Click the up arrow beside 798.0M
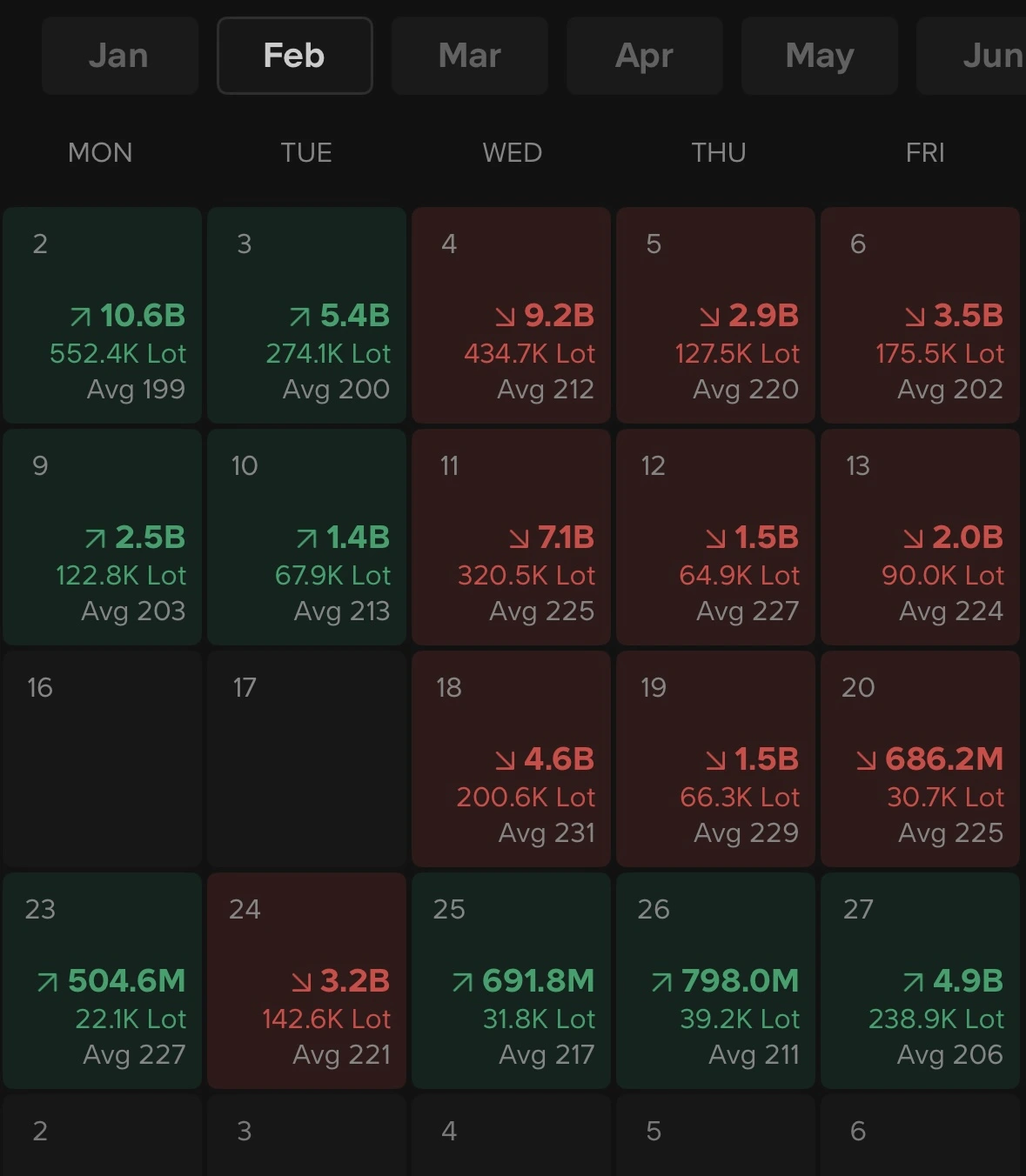 coord(662,982)
